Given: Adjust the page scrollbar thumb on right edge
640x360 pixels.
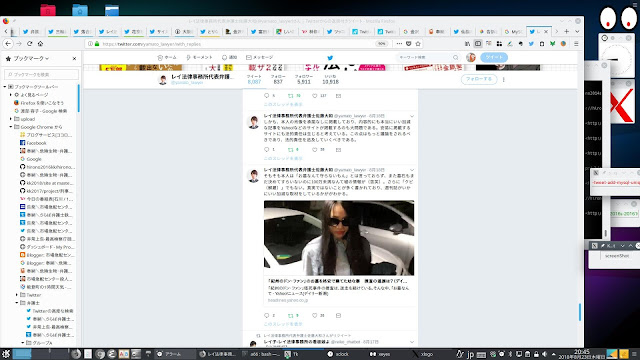Looking at the screenshot, I should [x=580, y=312].
